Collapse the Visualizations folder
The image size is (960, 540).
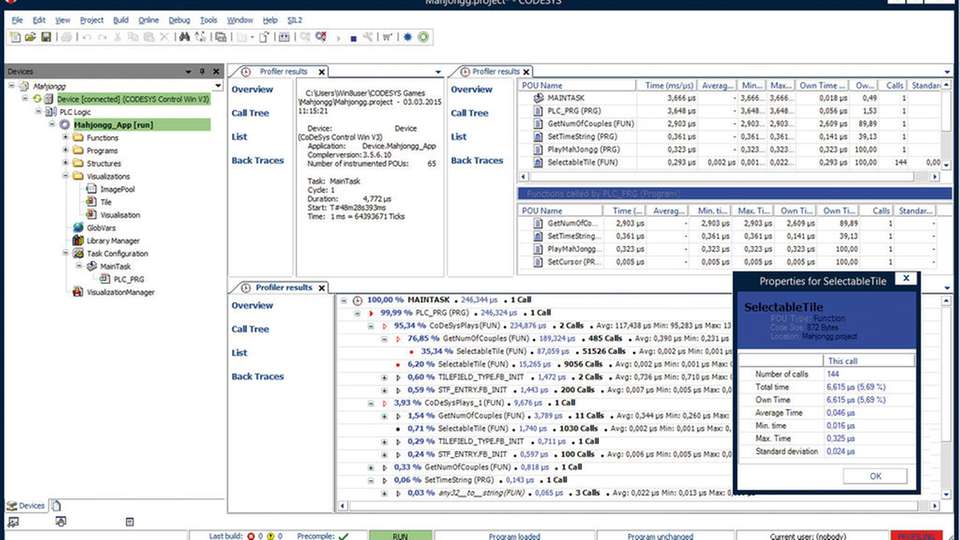66,176
